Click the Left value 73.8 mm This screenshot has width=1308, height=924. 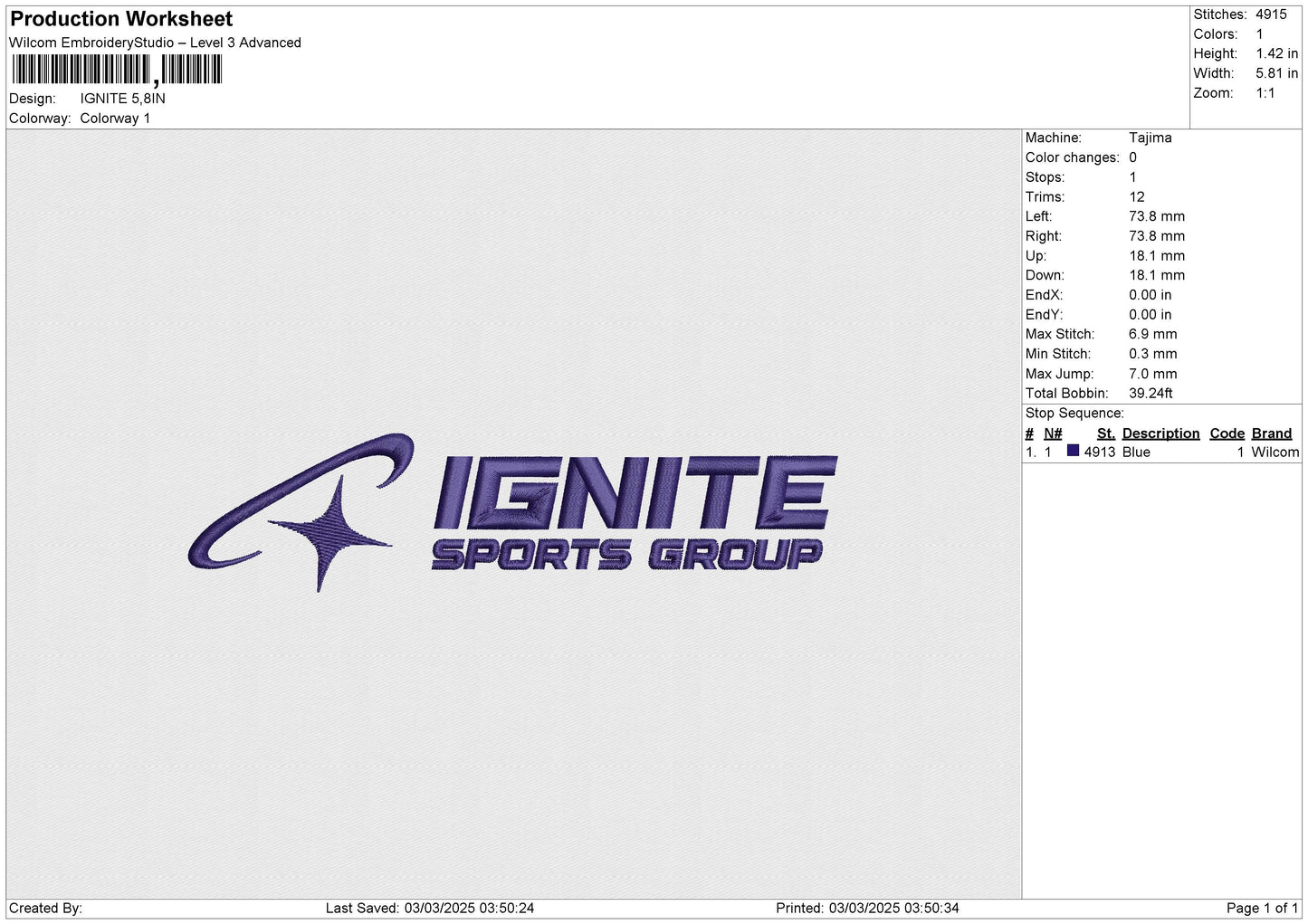pos(1157,216)
